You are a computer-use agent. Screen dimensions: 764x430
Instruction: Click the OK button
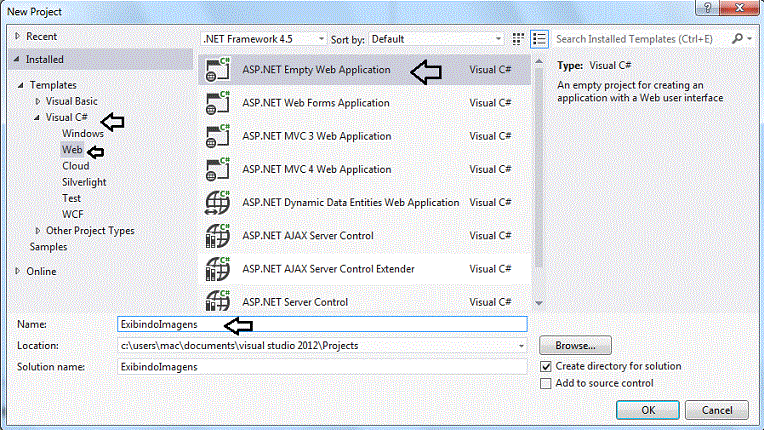point(648,410)
